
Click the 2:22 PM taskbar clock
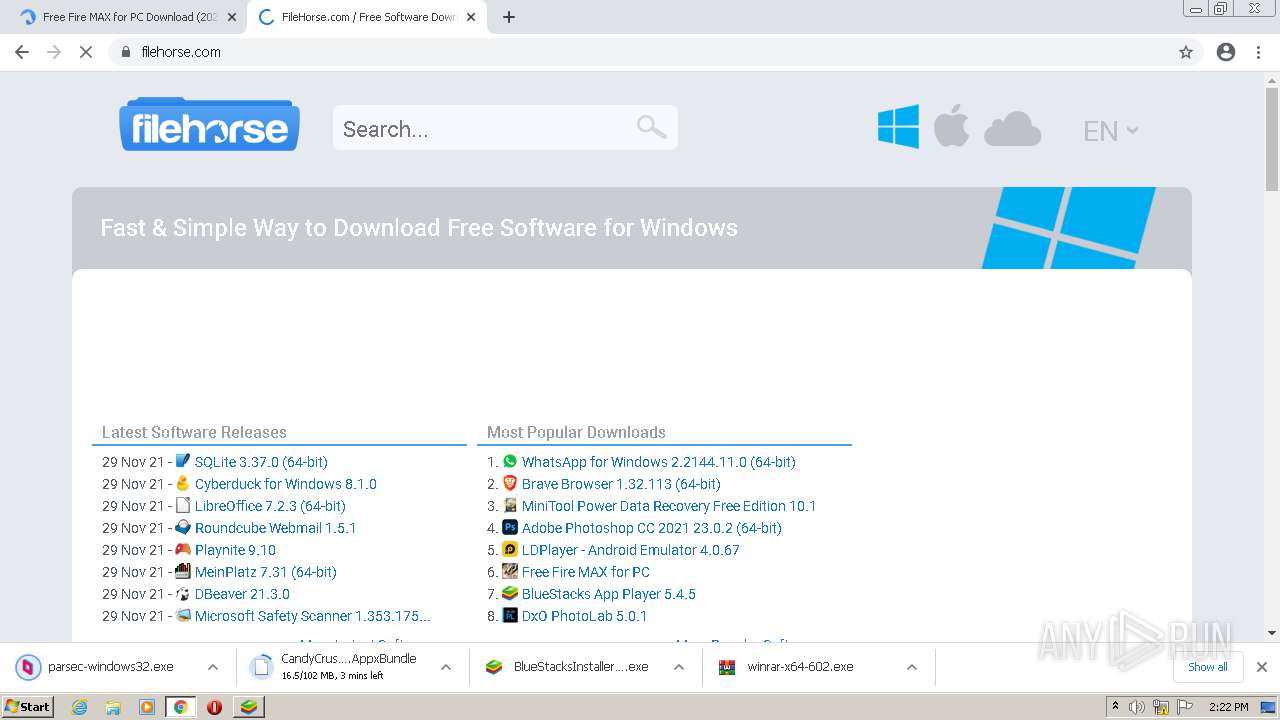coord(1229,707)
